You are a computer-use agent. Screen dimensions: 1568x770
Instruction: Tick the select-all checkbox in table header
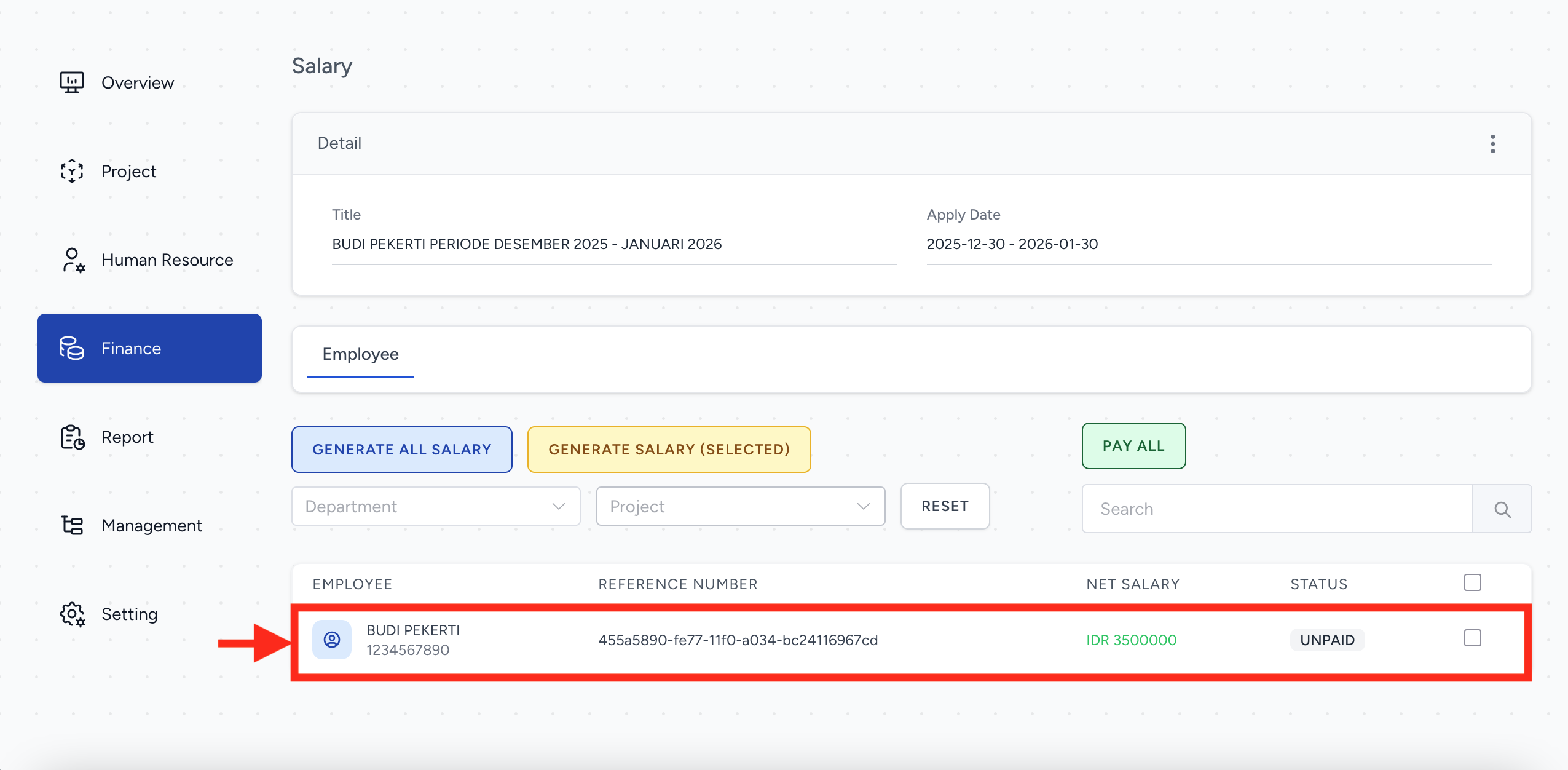[1472, 582]
